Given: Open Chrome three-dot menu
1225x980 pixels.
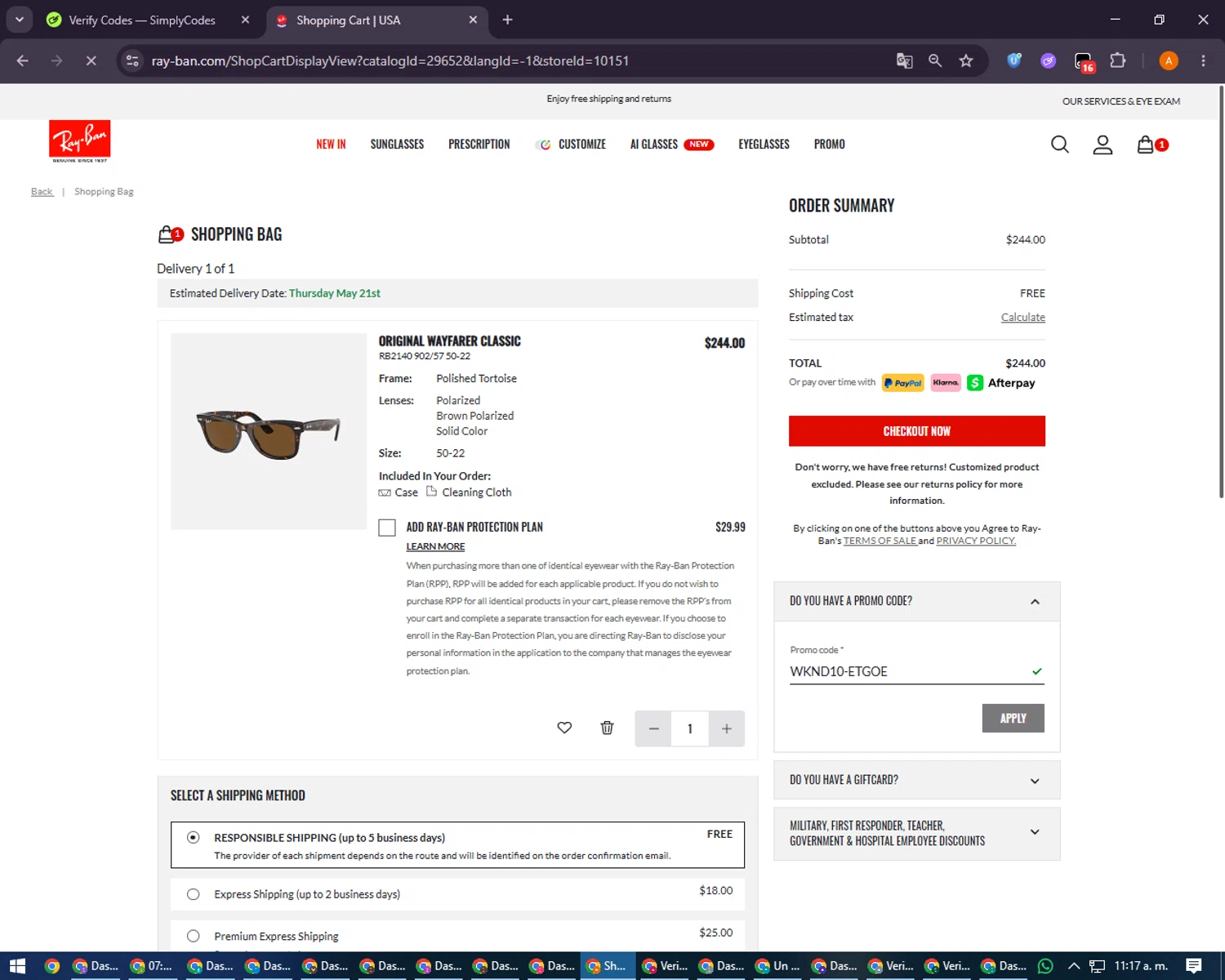Looking at the screenshot, I should point(1203,60).
